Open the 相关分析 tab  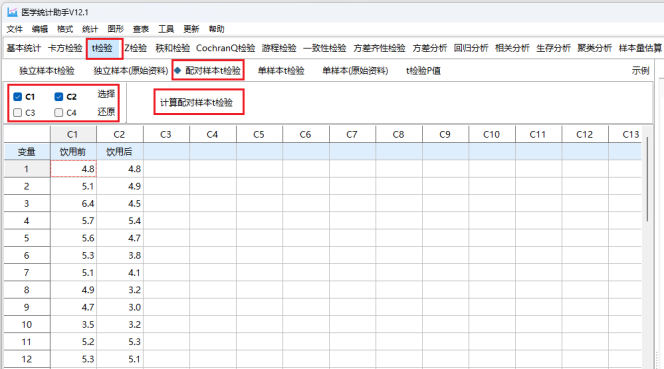(512, 48)
